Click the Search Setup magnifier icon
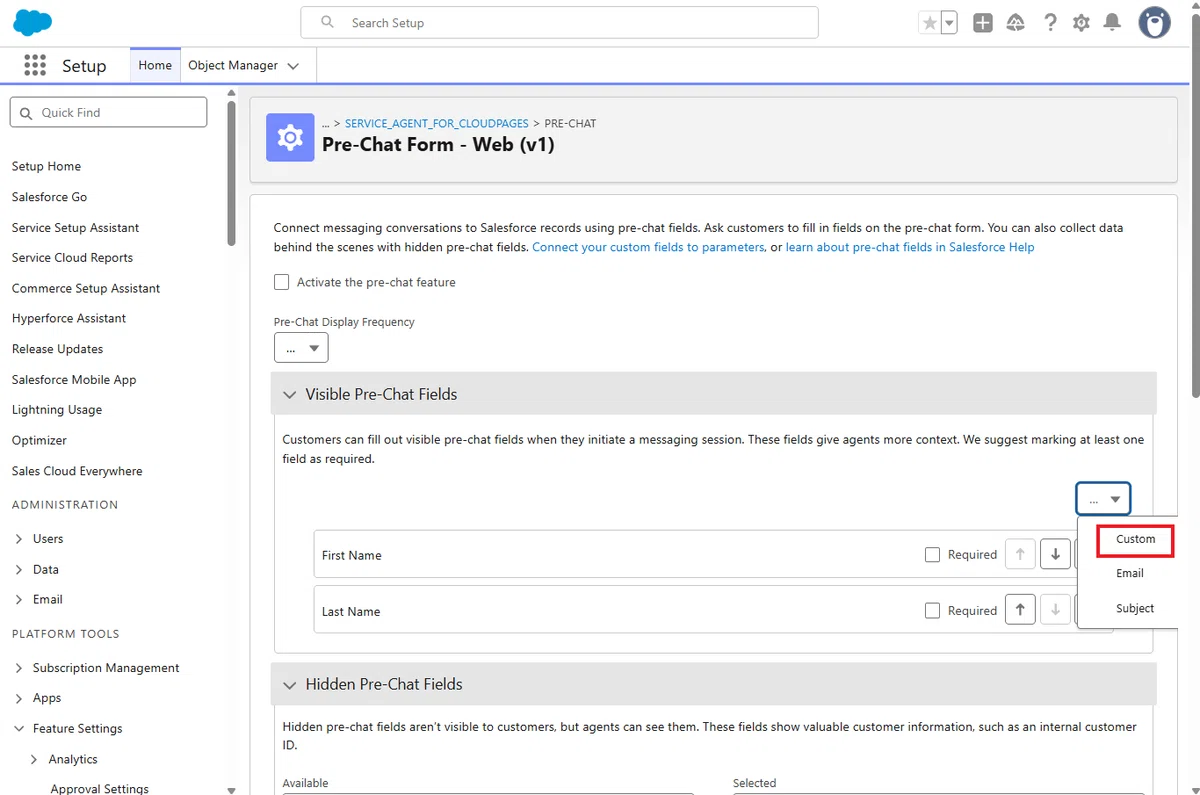1200x795 pixels. [x=327, y=22]
